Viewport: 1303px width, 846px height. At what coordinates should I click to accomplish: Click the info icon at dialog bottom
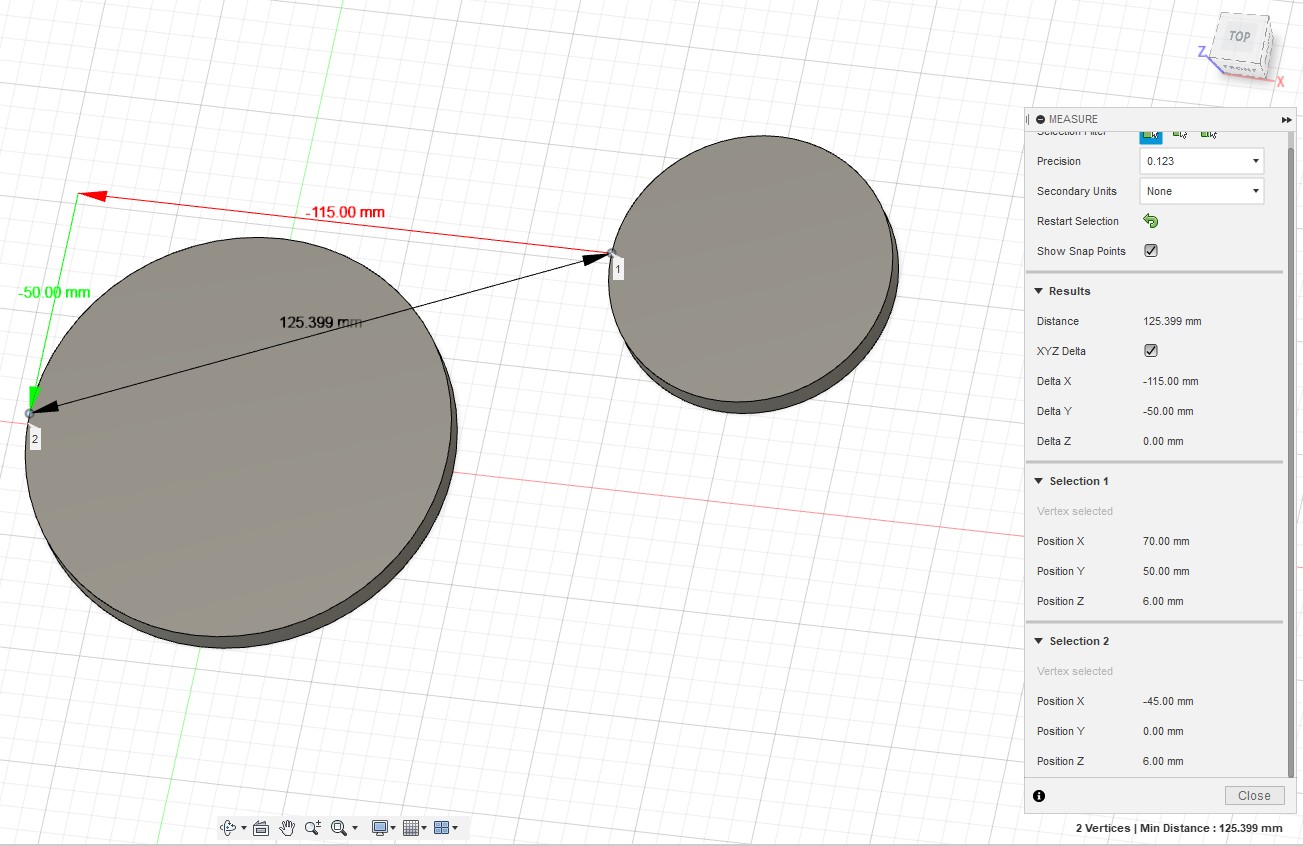coord(1038,795)
